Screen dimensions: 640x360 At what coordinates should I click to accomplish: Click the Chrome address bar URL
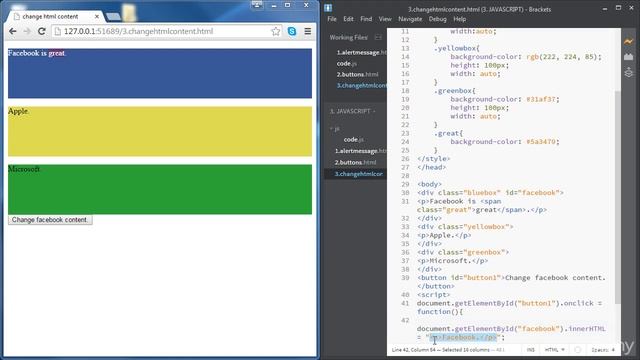pyautogui.click(x=138, y=31)
